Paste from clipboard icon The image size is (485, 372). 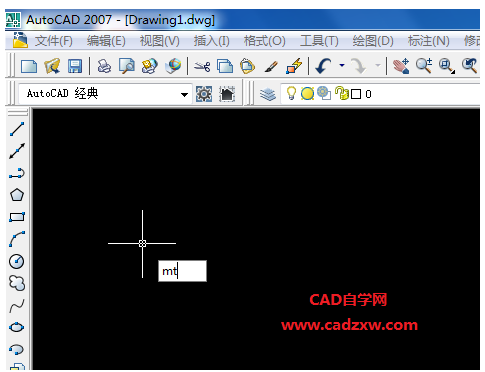click(x=247, y=66)
